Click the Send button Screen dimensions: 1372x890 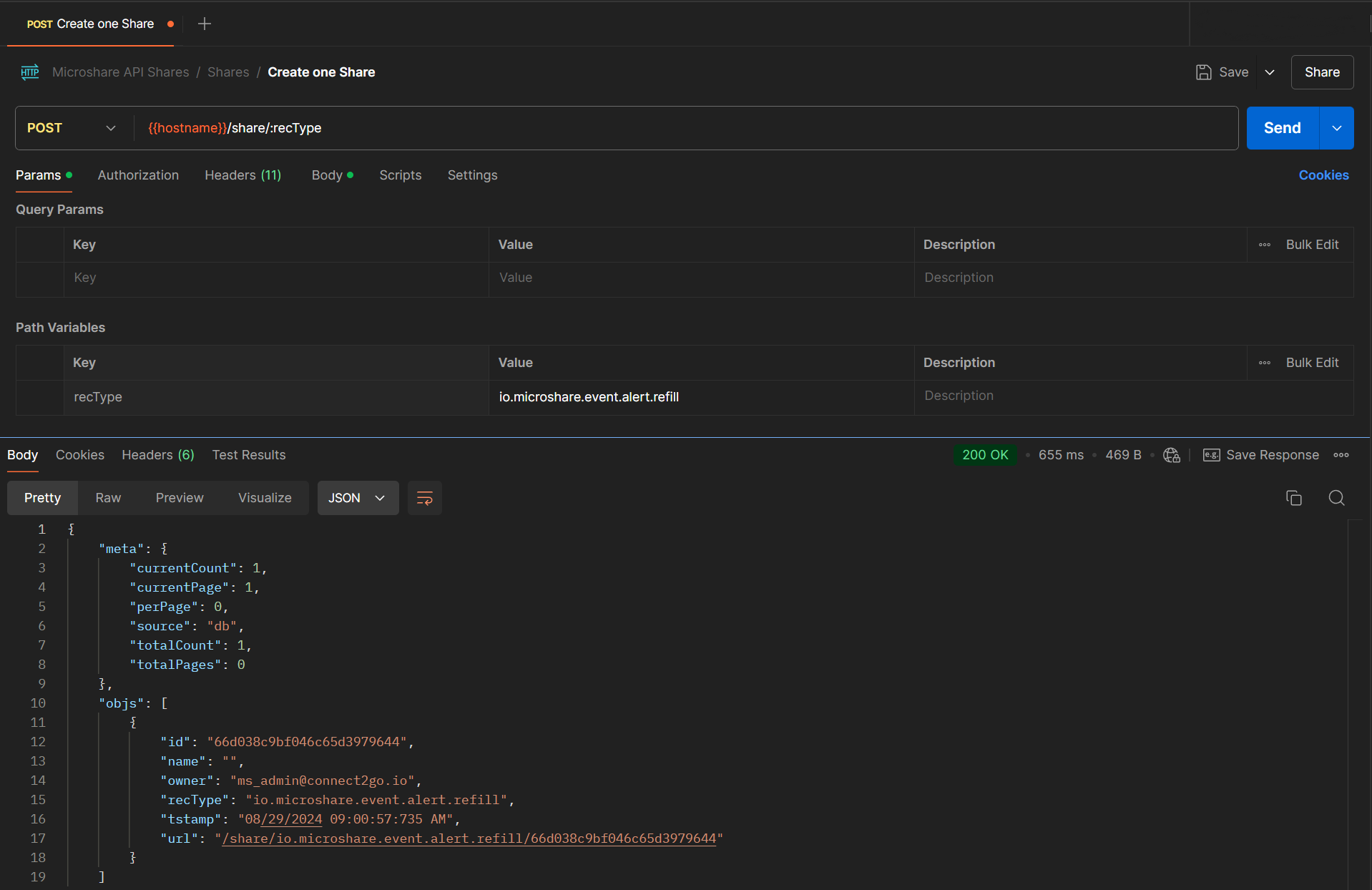point(1283,128)
